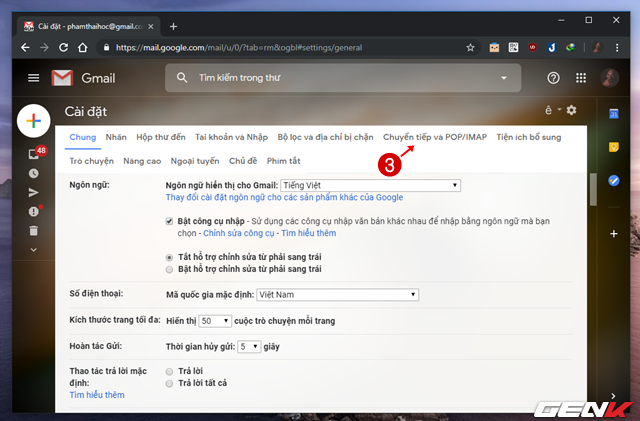Switch to 'Chuyển tiếp và POP/IMAP' tab

(x=435, y=137)
